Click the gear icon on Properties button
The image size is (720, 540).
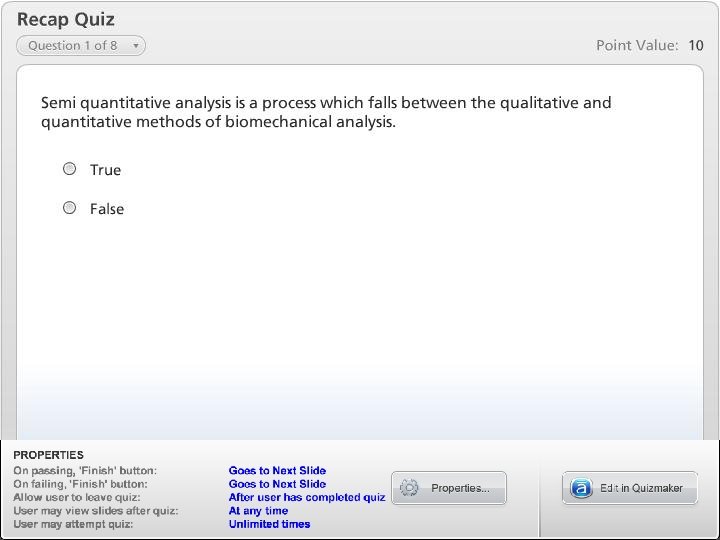click(409, 488)
